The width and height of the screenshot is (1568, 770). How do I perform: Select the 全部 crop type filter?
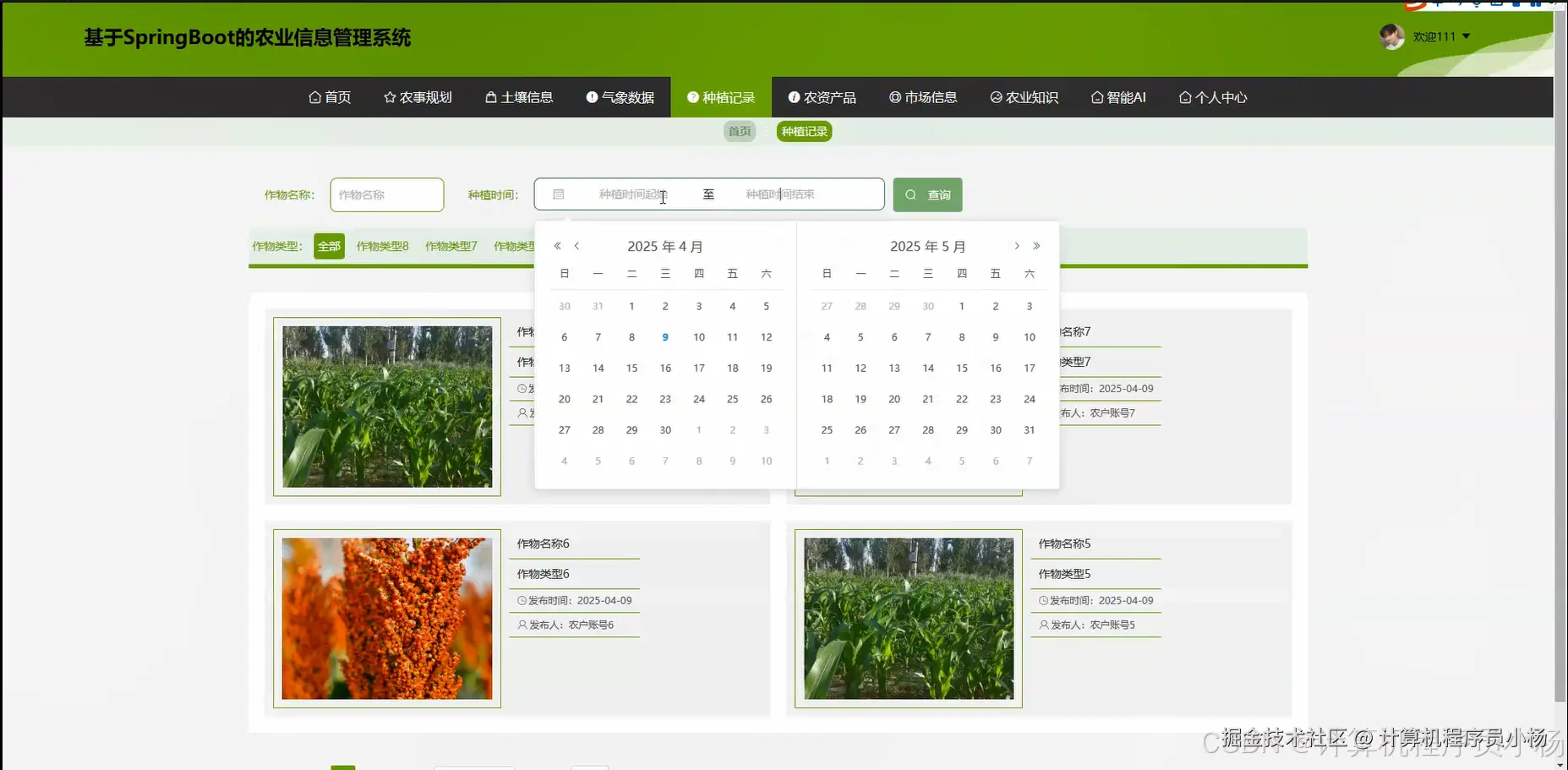click(329, 246)
